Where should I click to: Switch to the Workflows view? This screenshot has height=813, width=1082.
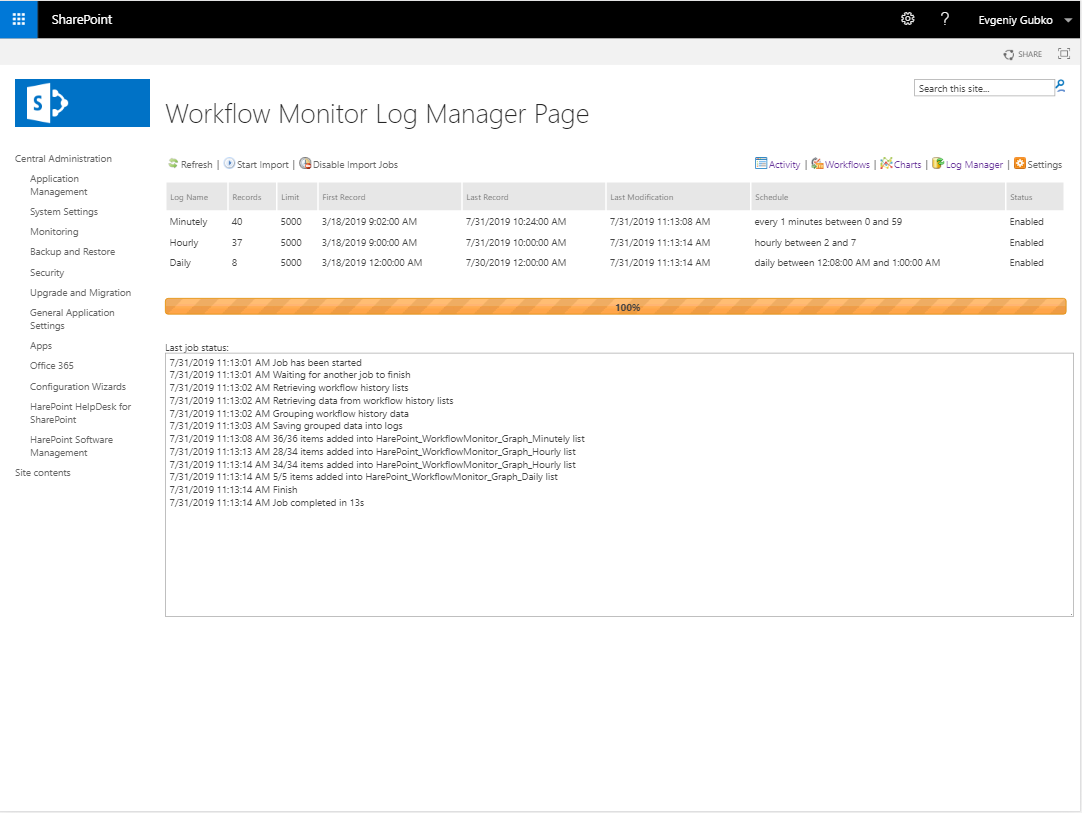tap(840, 164)
